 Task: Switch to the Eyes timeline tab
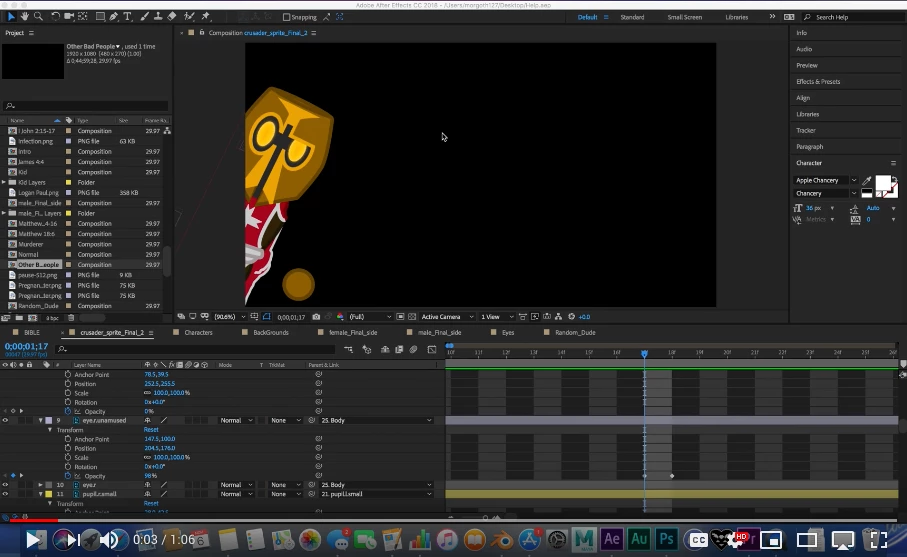point(508,333)
